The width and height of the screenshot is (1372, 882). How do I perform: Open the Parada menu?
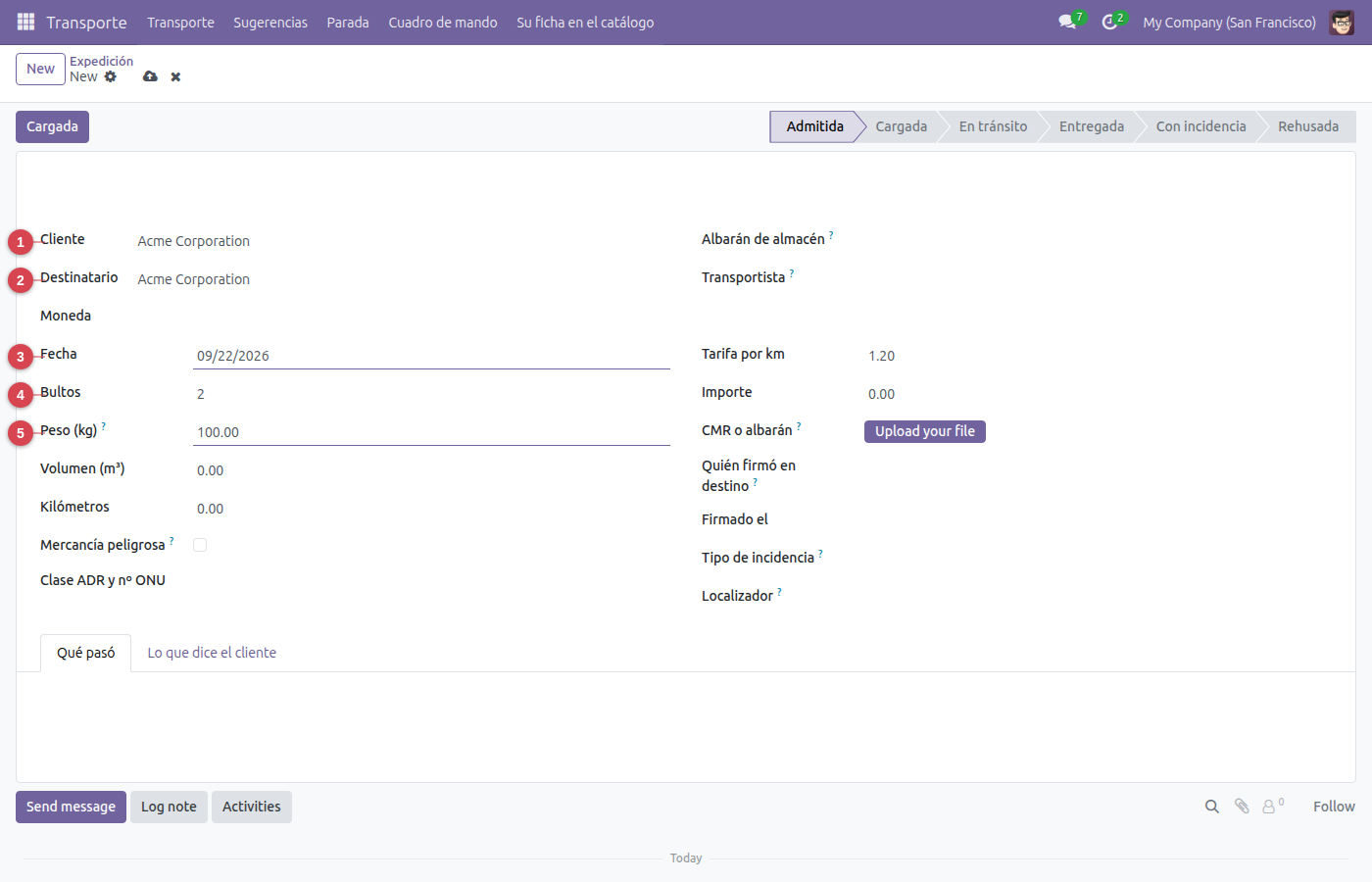click(348, 22)
